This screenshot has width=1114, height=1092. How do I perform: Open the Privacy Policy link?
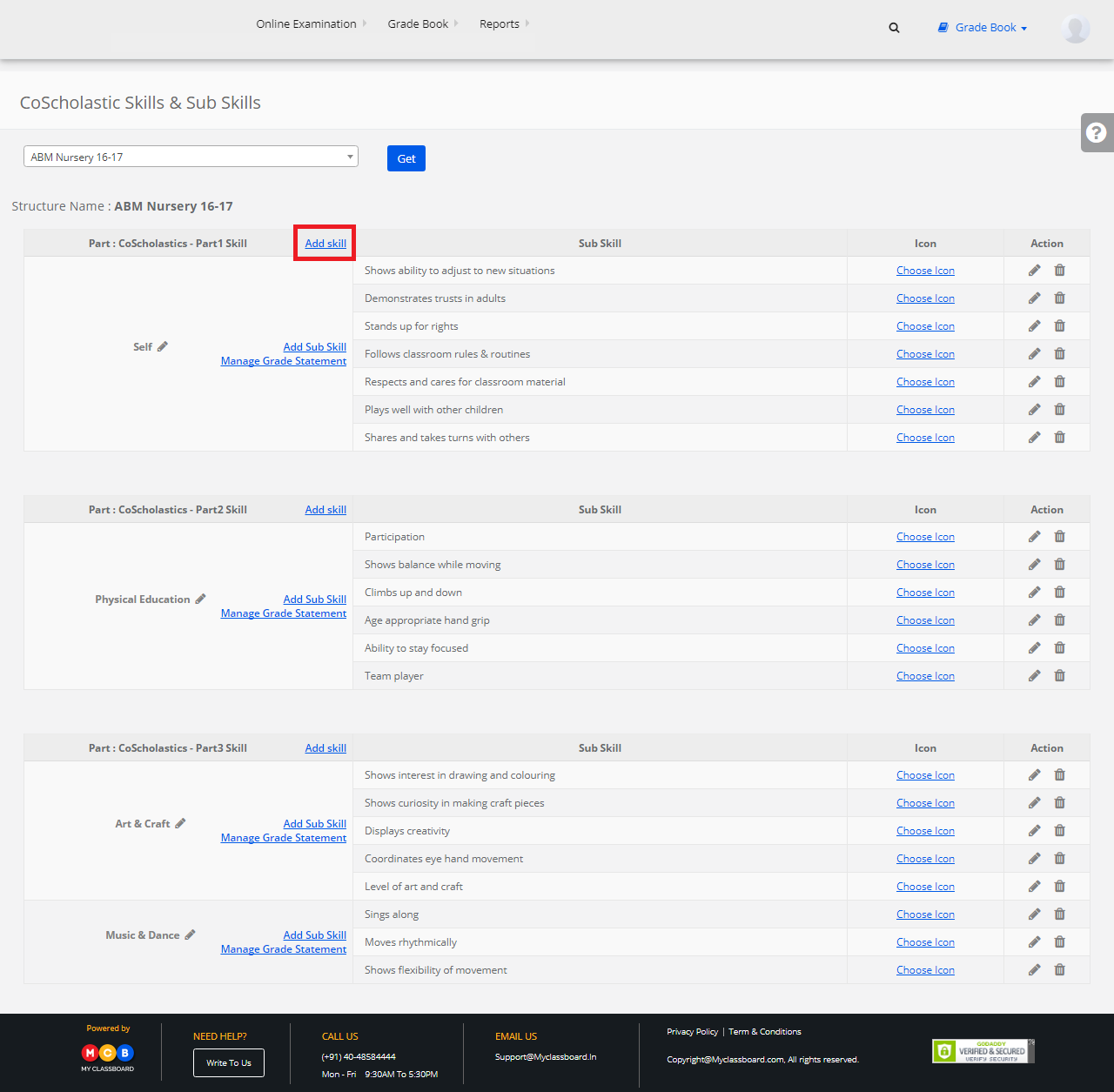tap(693, 1032)
